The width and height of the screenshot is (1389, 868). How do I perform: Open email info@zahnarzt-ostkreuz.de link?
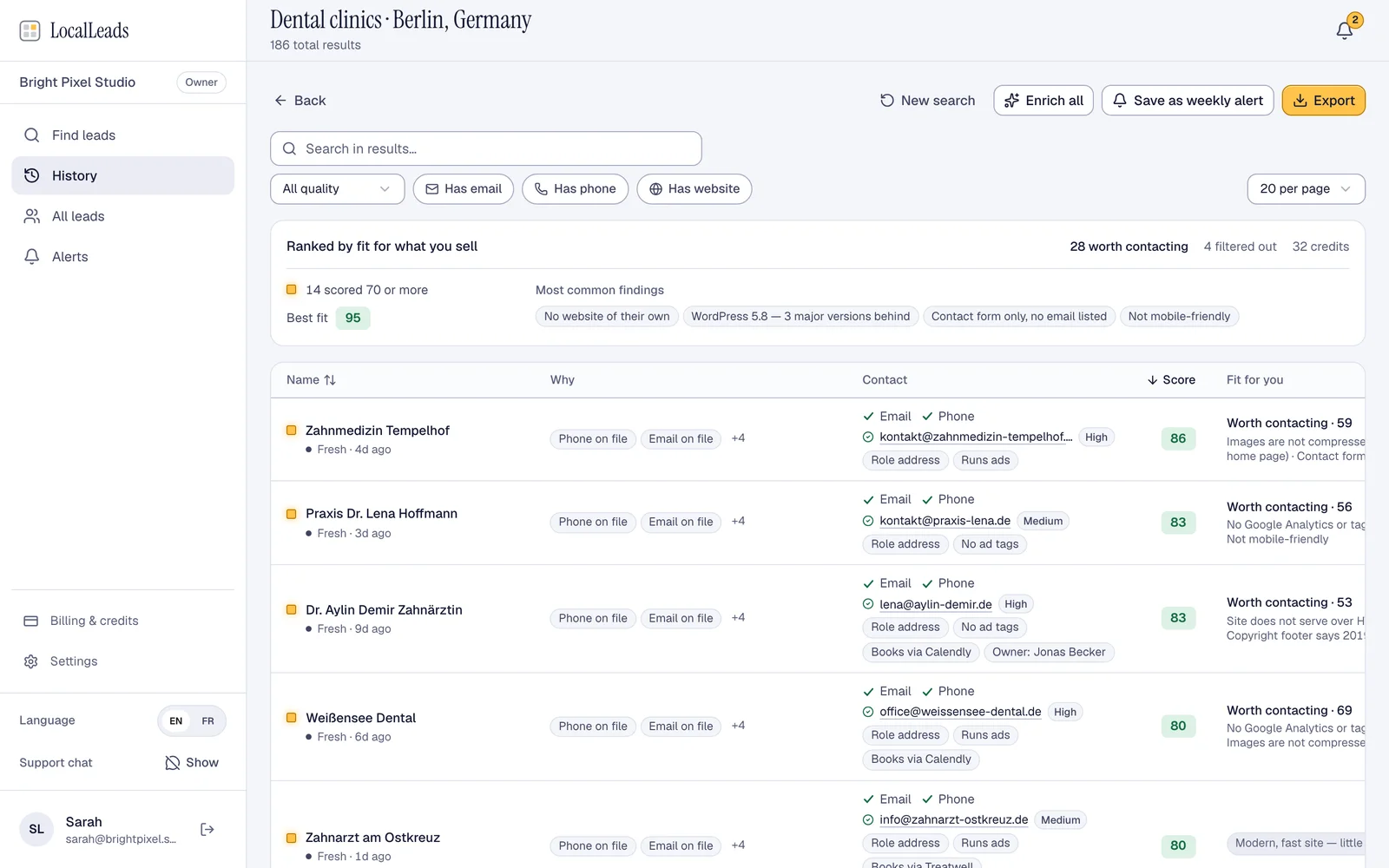click(x=953, y=820)
